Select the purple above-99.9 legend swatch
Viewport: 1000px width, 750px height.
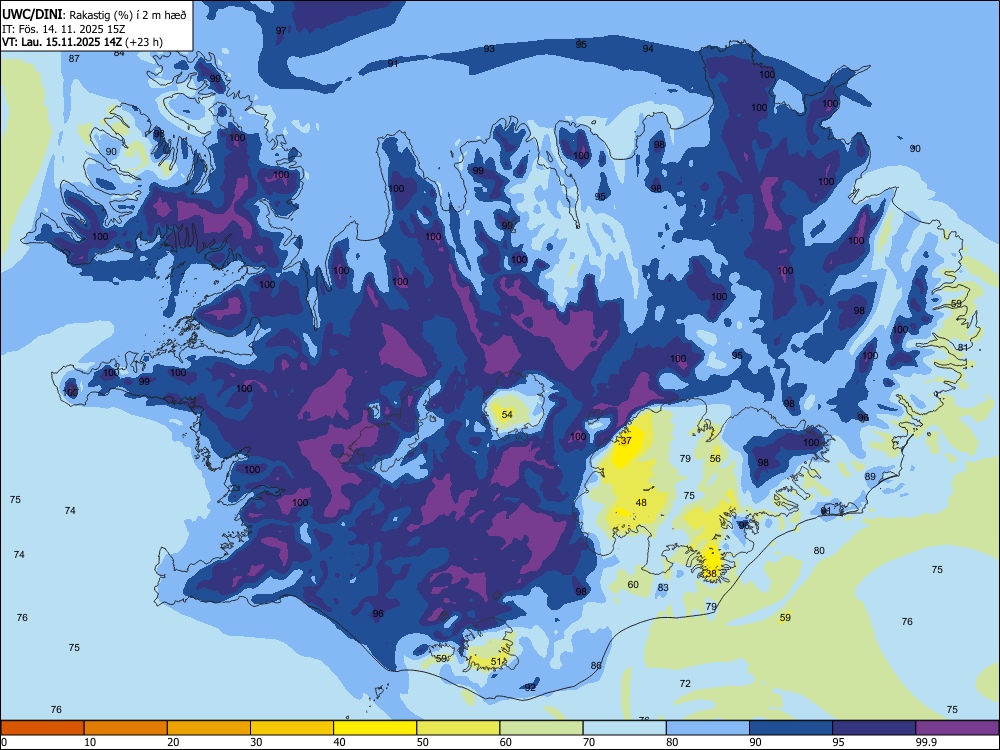tap(957, 728)
